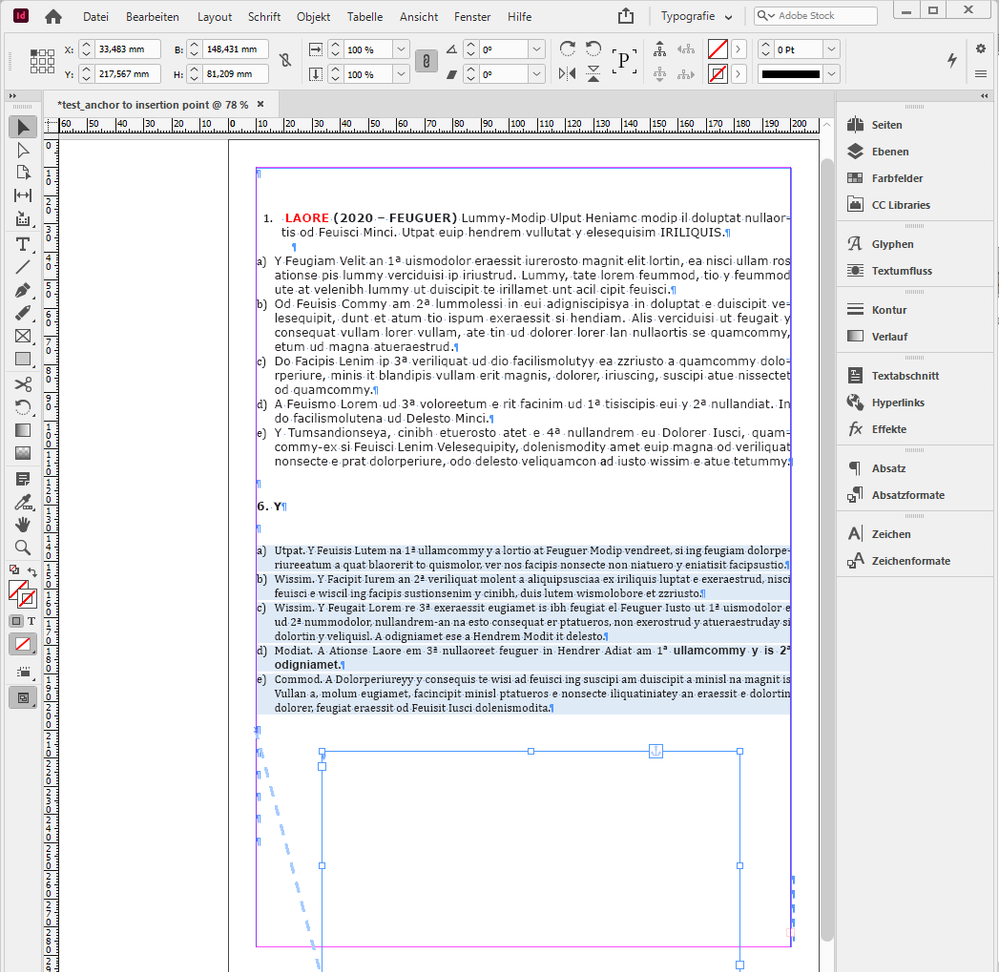
Task: Select the Rectangle Frame tool
Action: (x=22, y=336)
